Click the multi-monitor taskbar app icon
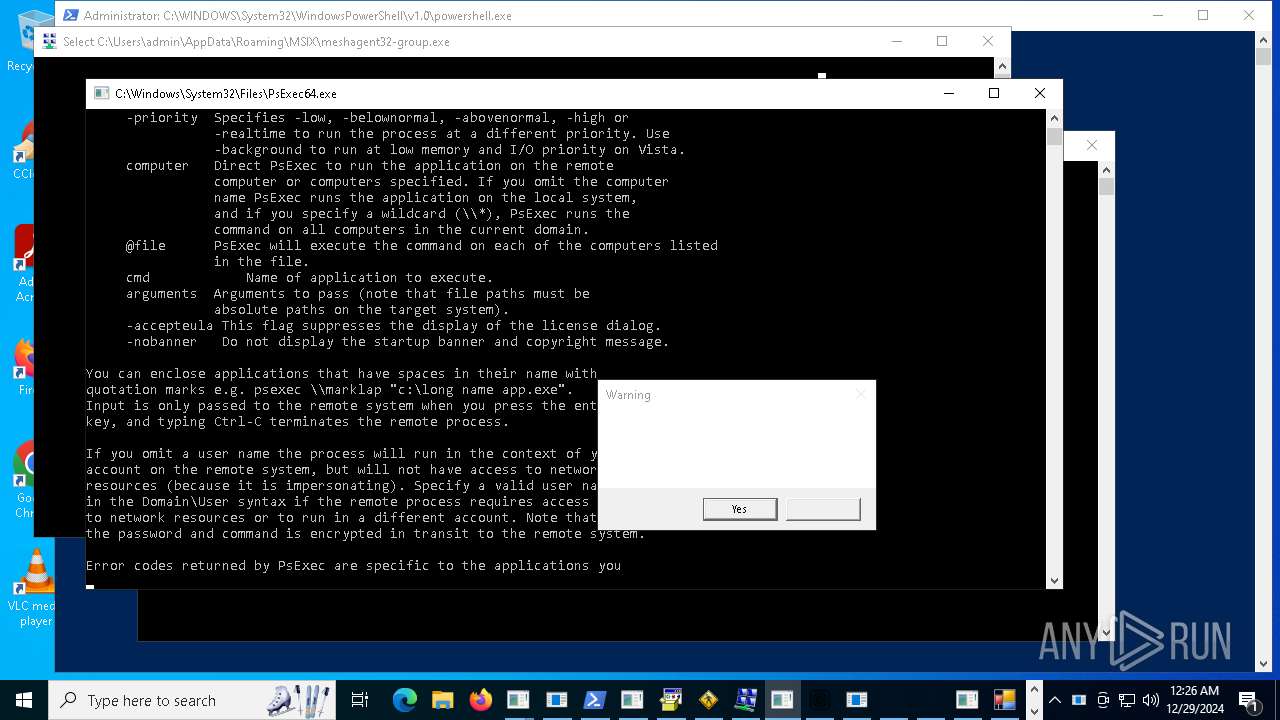The height and width of the screenshot is (720, 1280). 745,700
